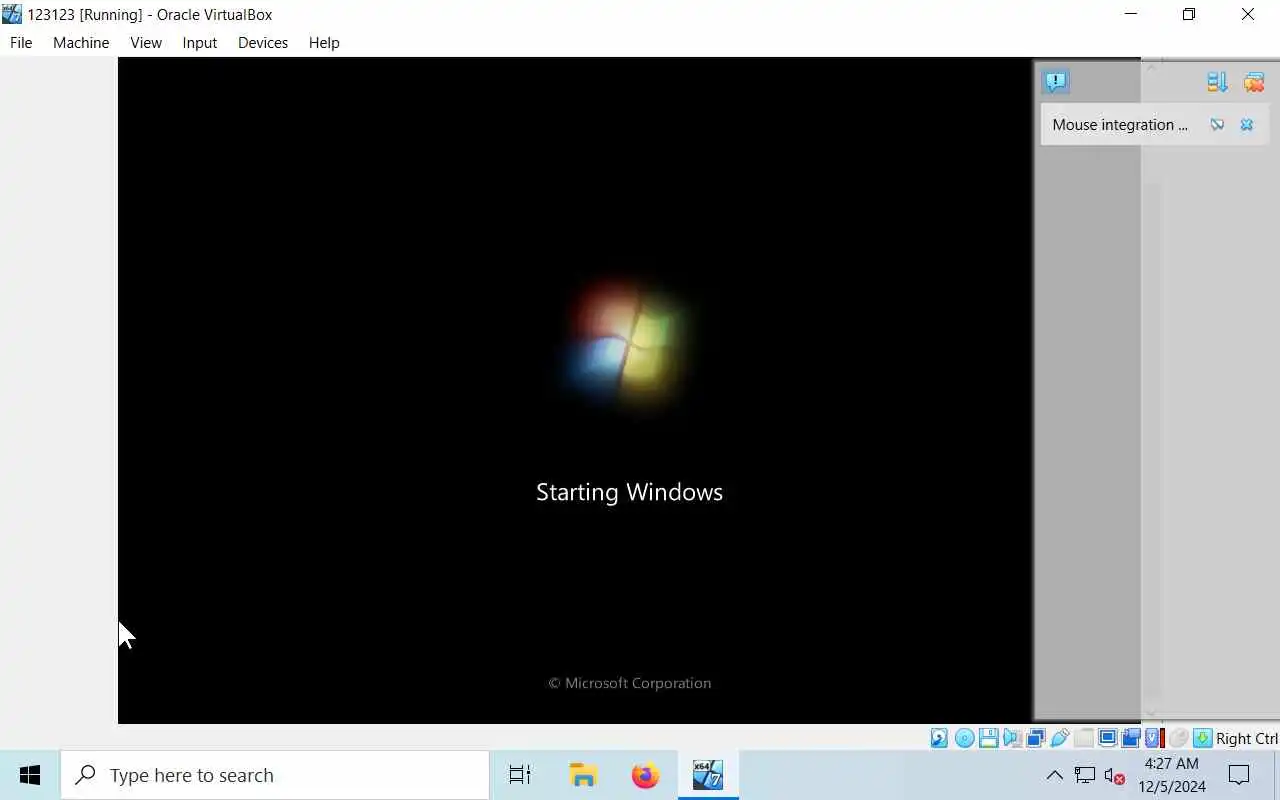Open the File menu

pos(21,43)
